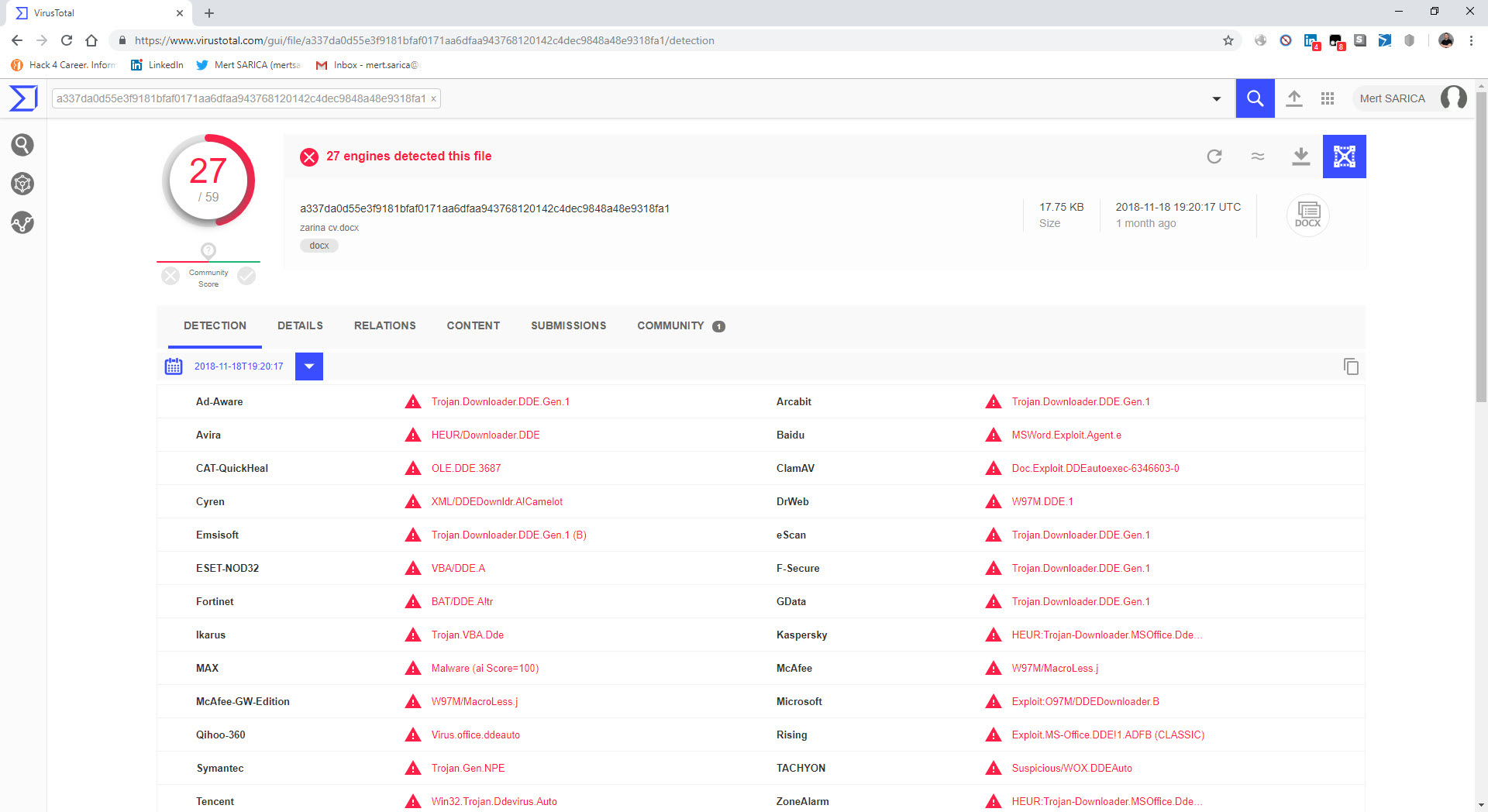This screenshot has width=1488, height=812.
Task: Click the warning triangle next to Ad-Aware
Action: 413,401
